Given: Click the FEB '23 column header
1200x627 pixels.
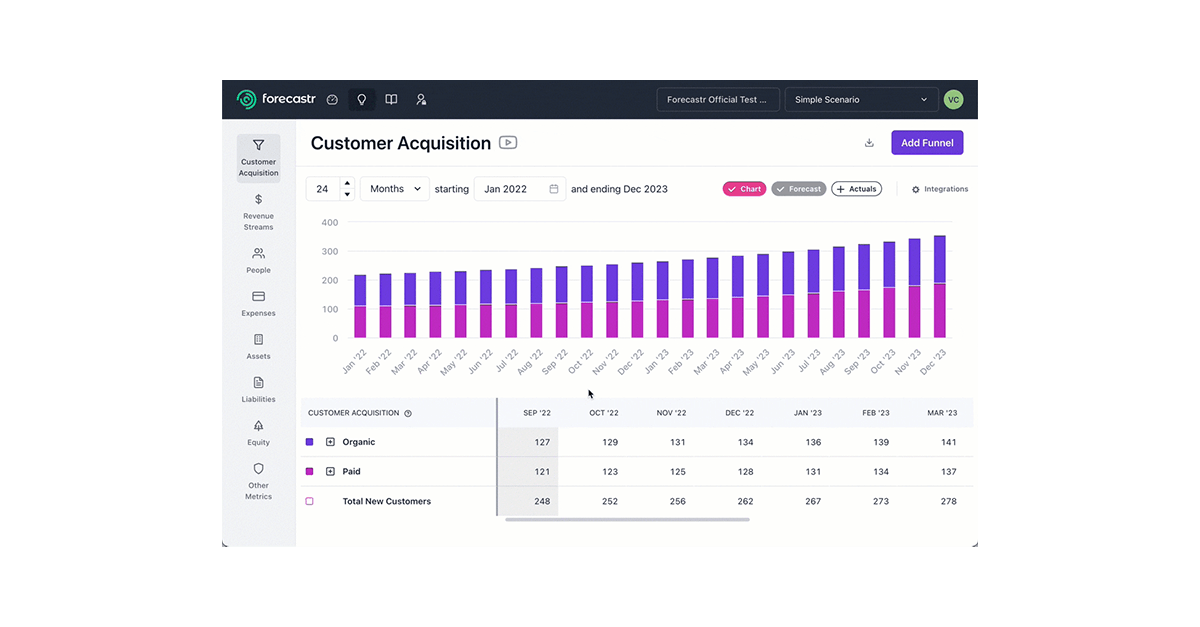Looking at the screenshot, I should (875, 413).
